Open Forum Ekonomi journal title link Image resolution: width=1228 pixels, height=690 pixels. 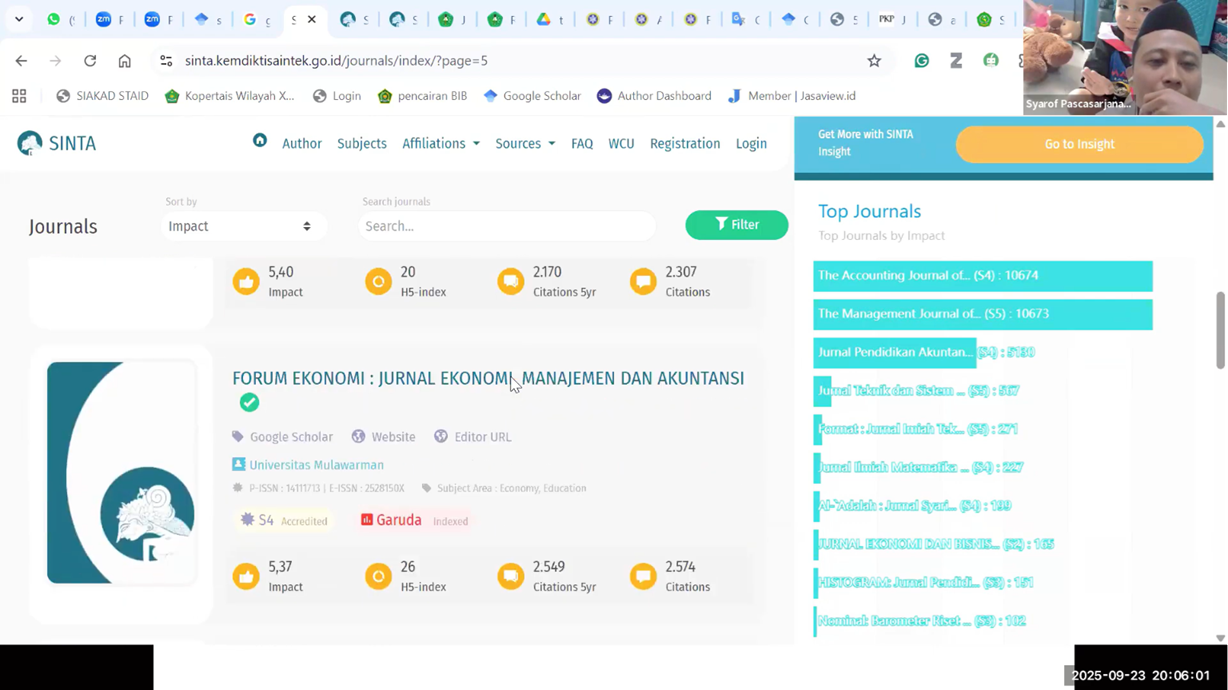click(x=488, y=378)
